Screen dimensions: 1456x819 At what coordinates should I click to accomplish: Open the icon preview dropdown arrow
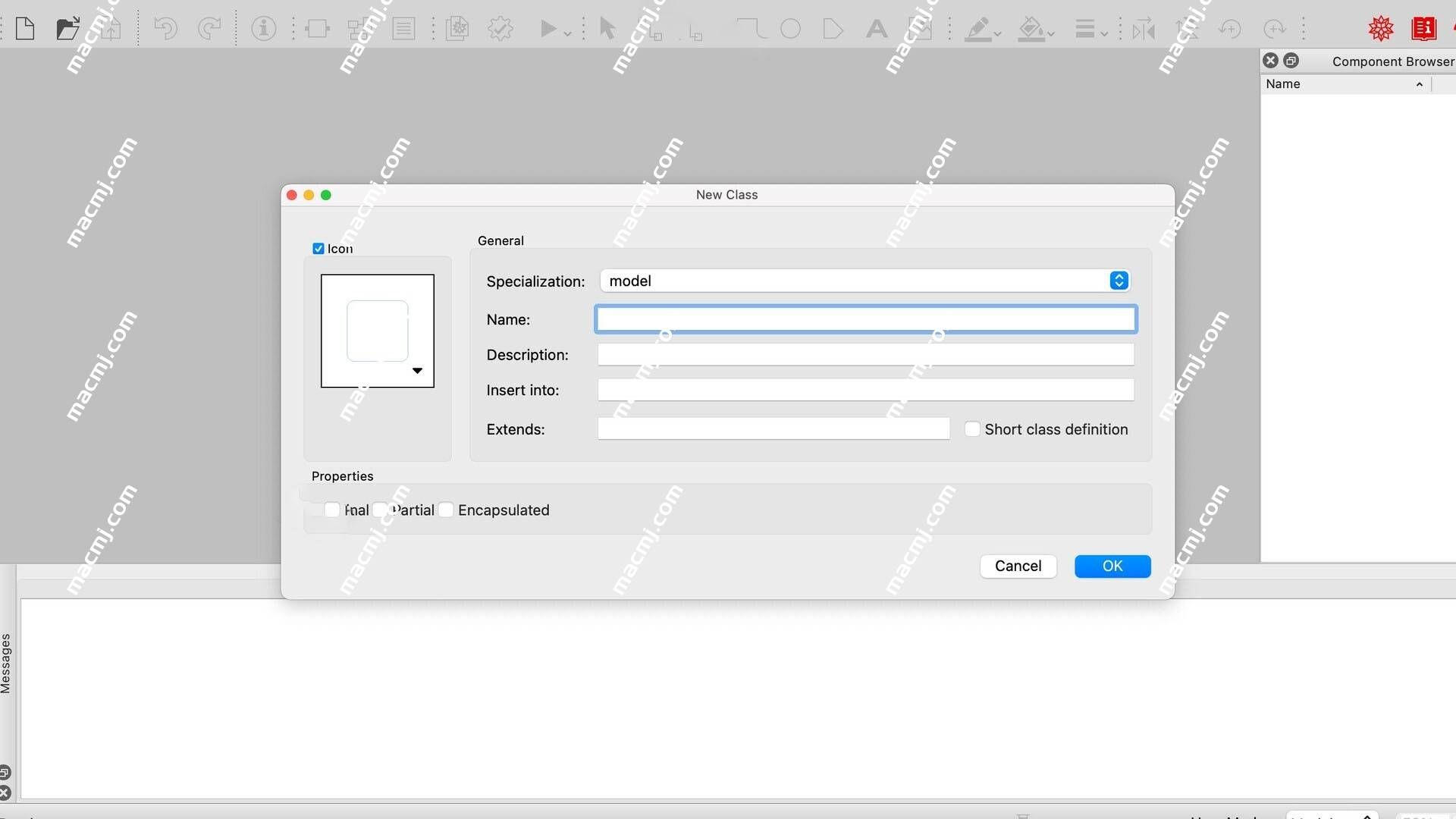(x=417, y=371)
